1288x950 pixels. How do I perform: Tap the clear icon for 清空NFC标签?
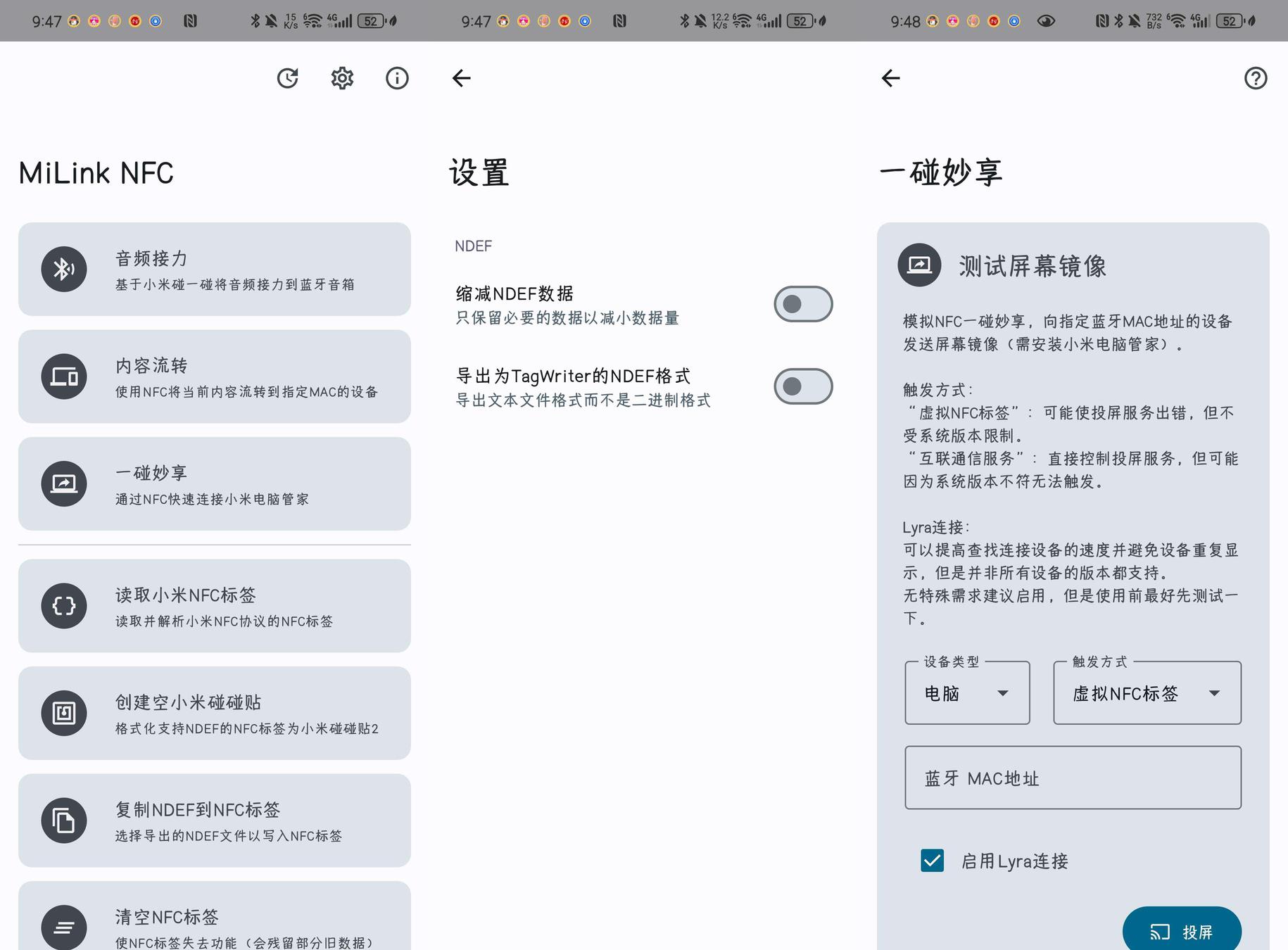coord(64,927)
